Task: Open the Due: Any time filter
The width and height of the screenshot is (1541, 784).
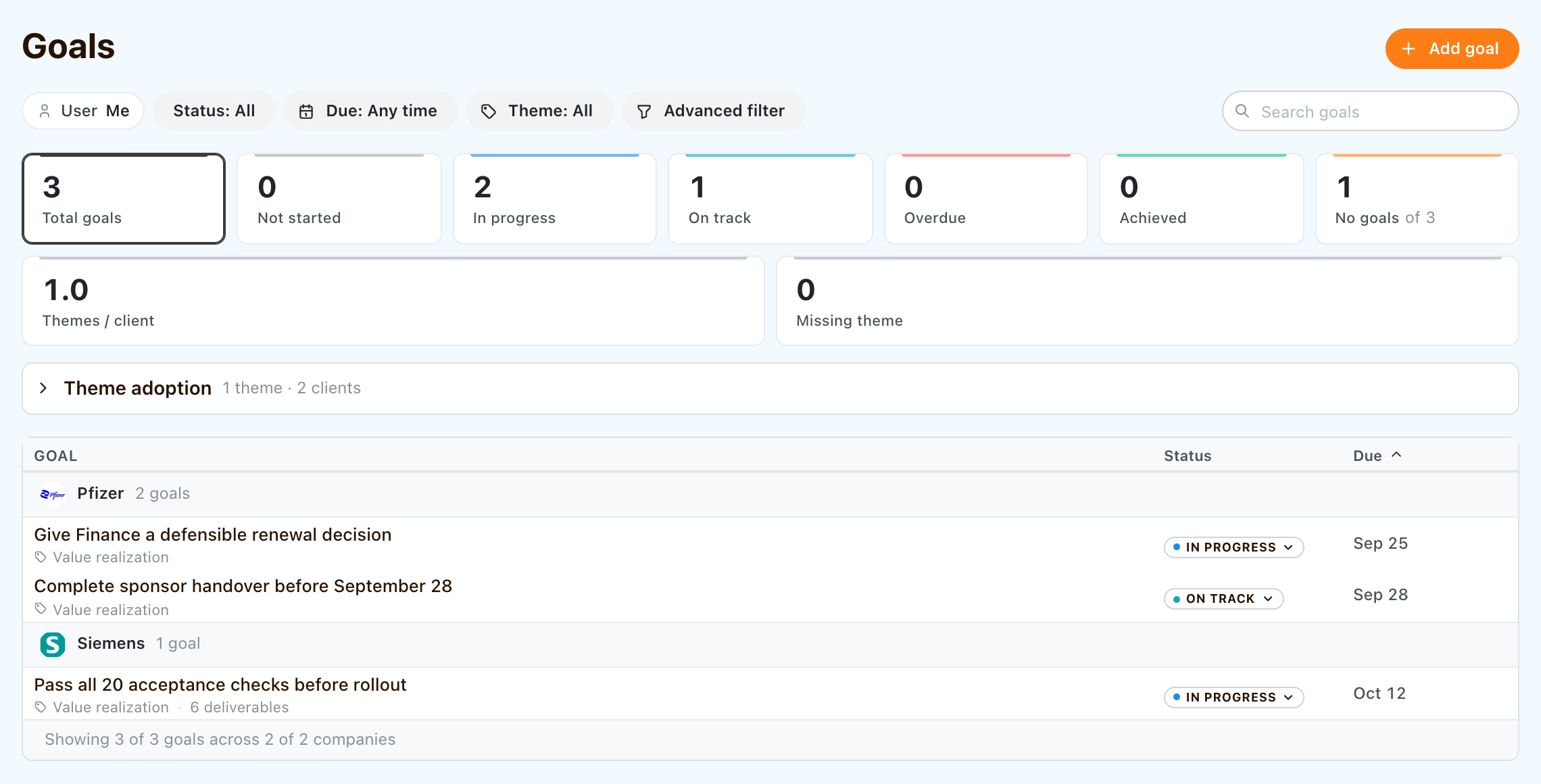Action: click(370, 111)
